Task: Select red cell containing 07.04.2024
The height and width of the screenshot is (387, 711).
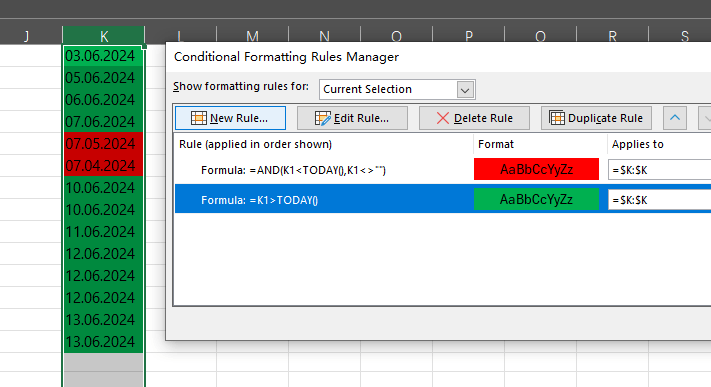Action: [103, 165]
